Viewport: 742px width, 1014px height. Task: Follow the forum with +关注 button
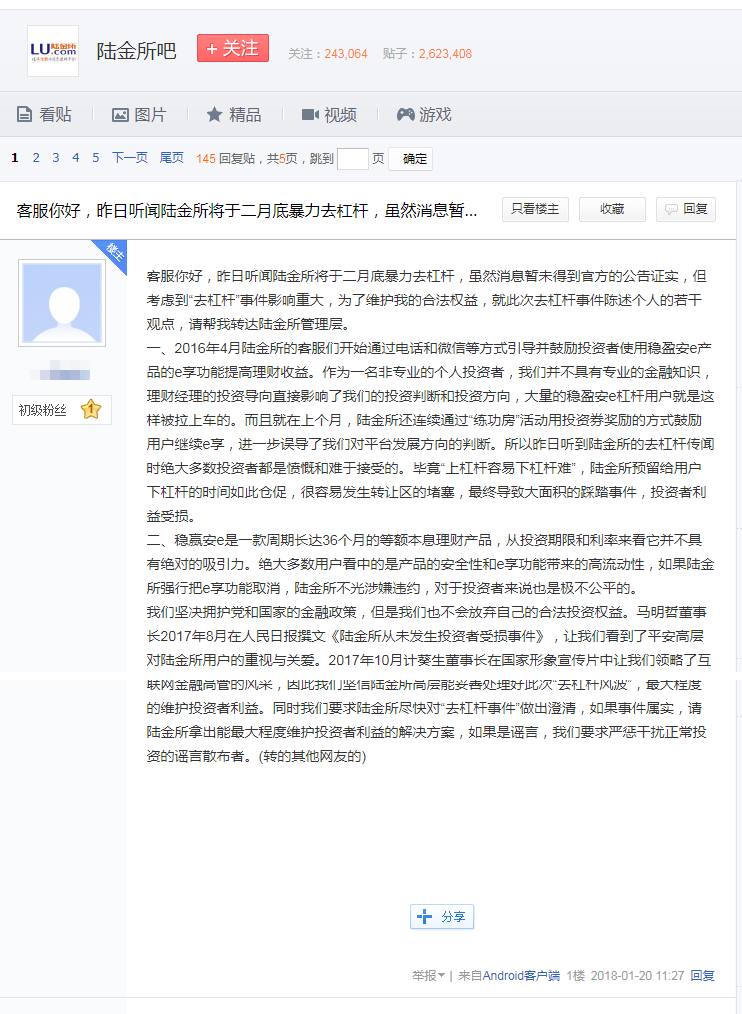pos(233,49)
